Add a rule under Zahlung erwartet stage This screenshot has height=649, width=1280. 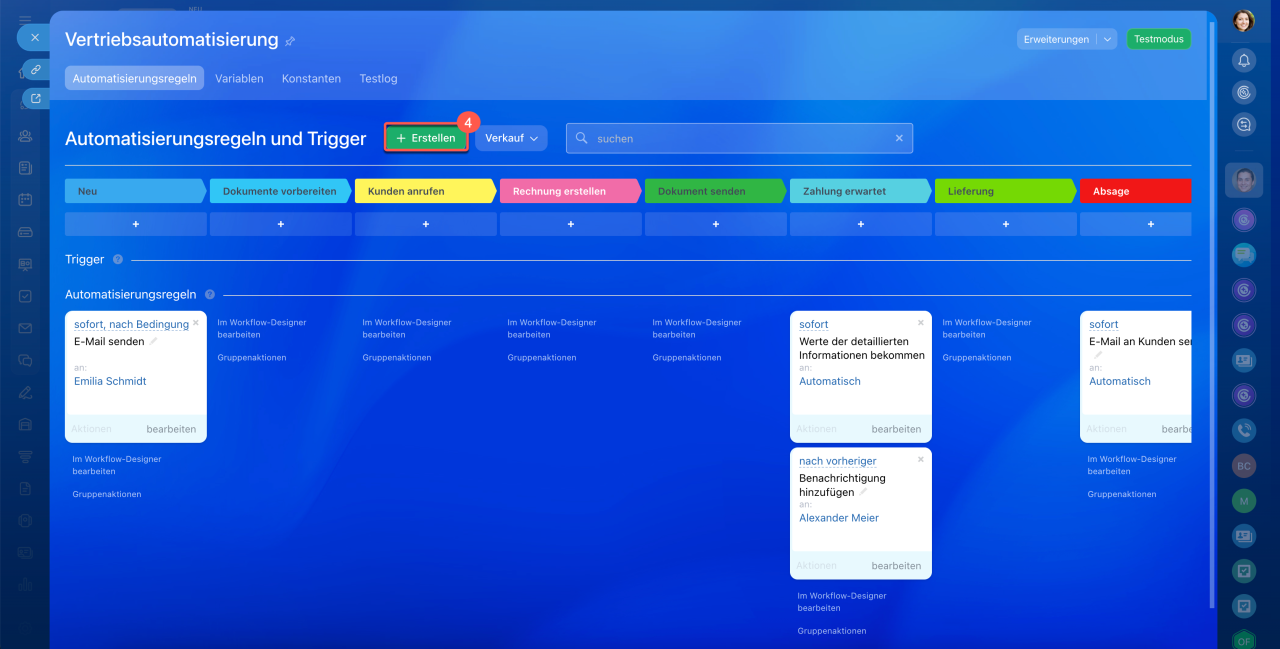861,224
